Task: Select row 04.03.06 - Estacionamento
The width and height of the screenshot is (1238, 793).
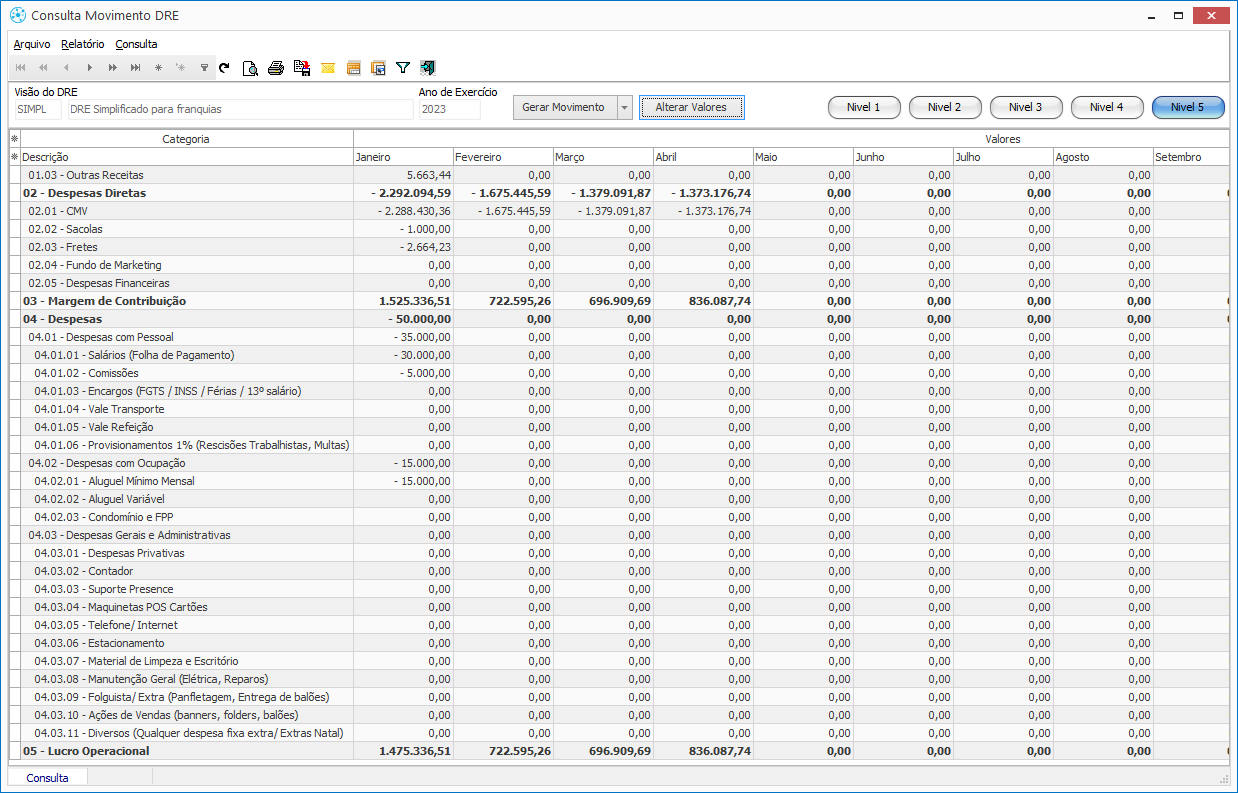Action: [x=619, y=643]
